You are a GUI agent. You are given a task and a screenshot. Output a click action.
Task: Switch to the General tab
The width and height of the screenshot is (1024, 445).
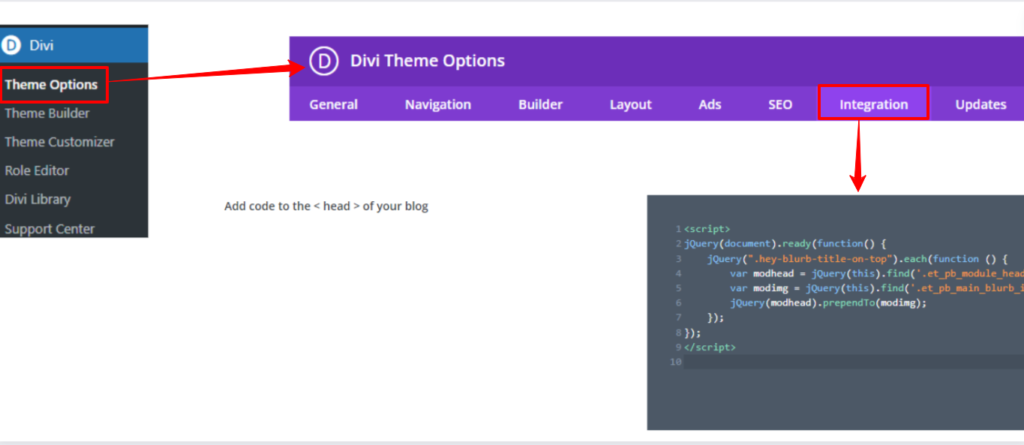333,104
